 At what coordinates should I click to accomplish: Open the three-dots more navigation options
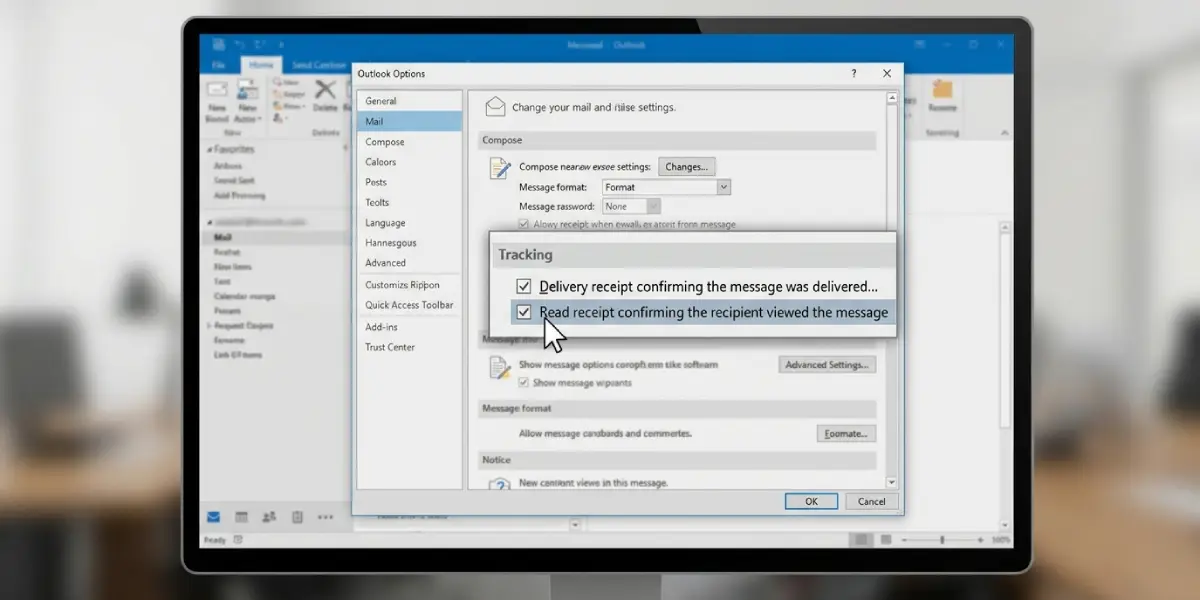(325, 517)
